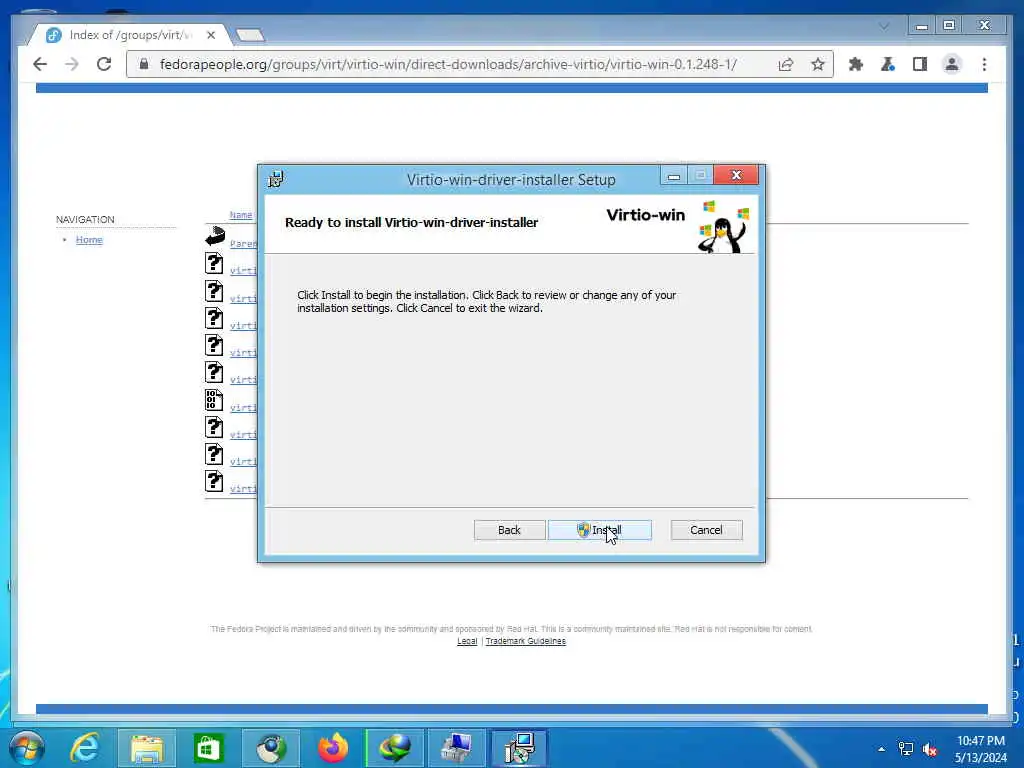Open the Legal link in the footer

pos(467,641)
